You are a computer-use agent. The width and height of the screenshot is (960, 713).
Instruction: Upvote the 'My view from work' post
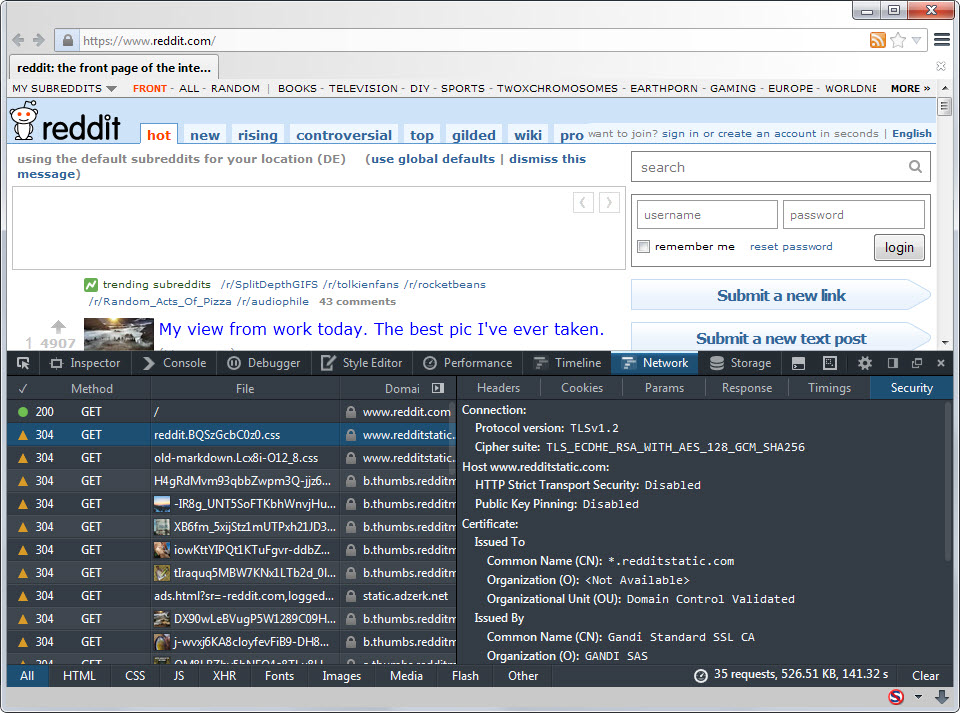pos(58,326)
